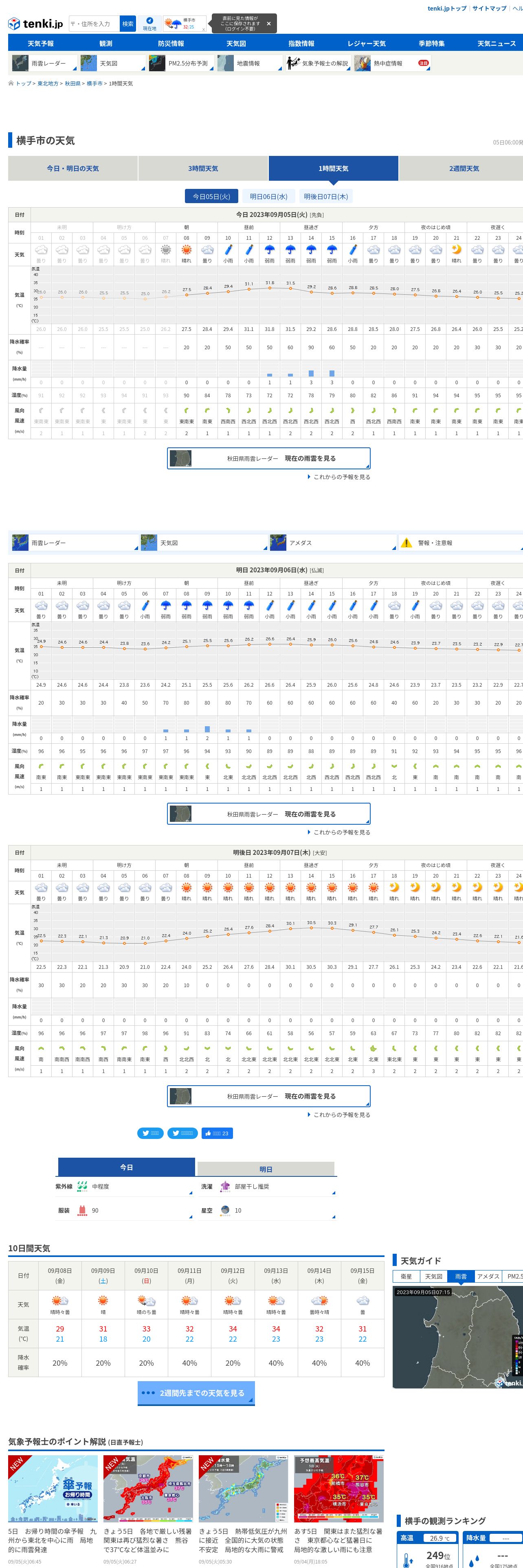Open the 指数情報 menu
The image size is (523, 1568).
click(301, 44)
